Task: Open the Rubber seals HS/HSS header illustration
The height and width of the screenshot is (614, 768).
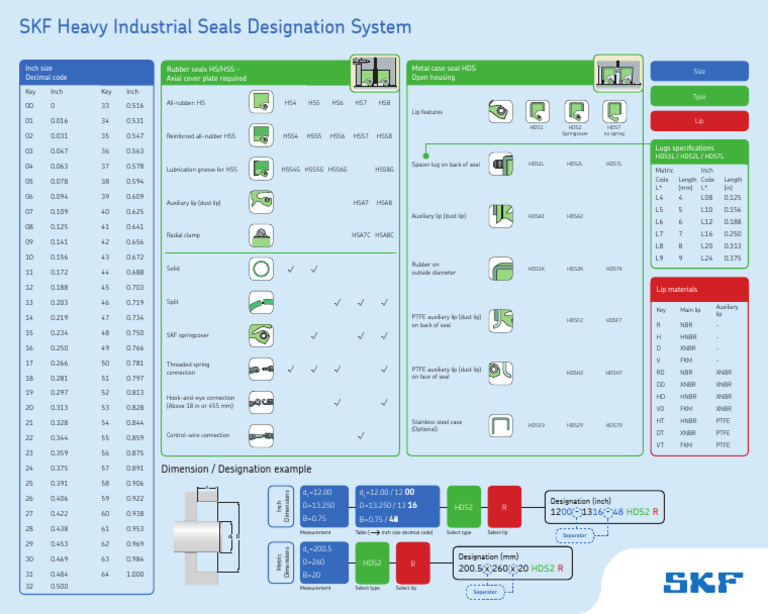Action: point(375,73)
